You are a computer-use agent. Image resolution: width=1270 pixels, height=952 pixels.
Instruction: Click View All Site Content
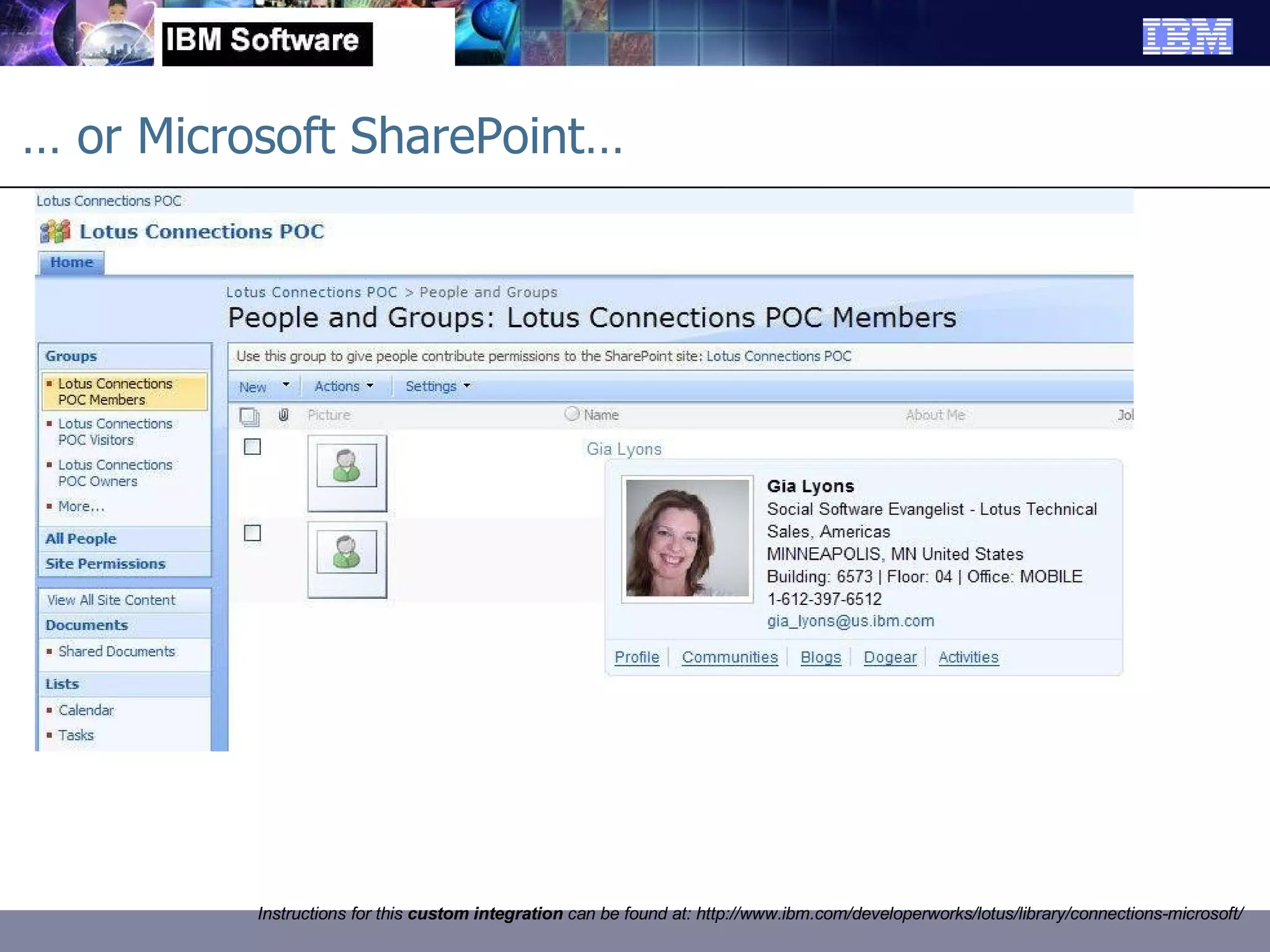112,600
